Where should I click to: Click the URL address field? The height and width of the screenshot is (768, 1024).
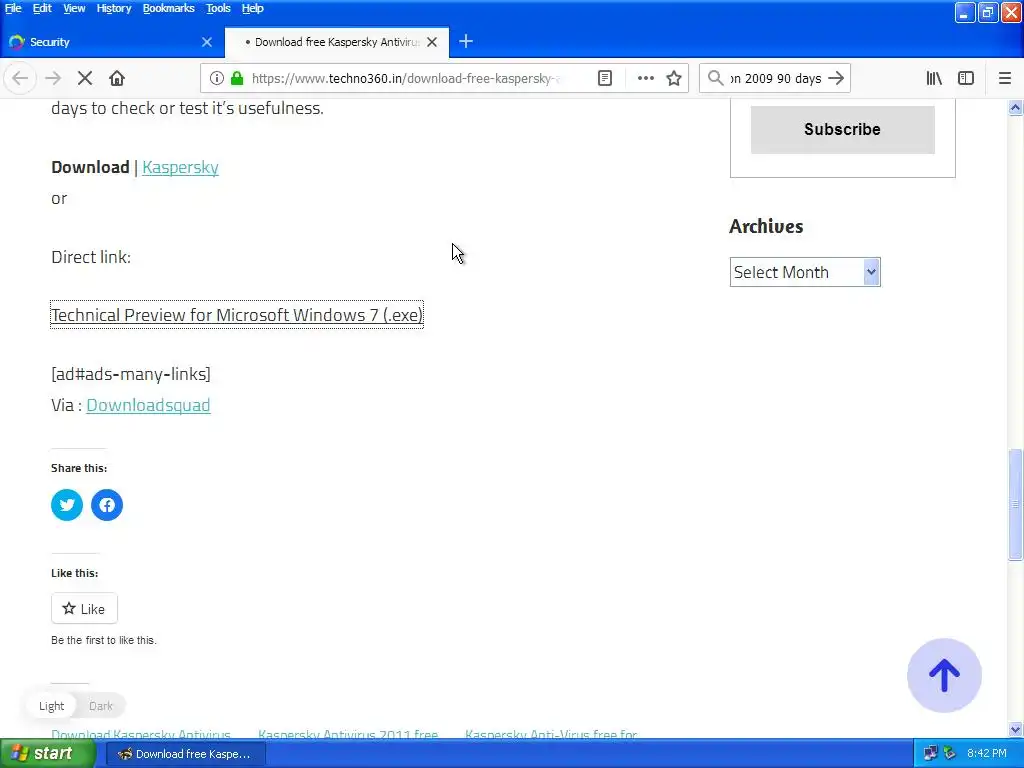coord(405,78)
